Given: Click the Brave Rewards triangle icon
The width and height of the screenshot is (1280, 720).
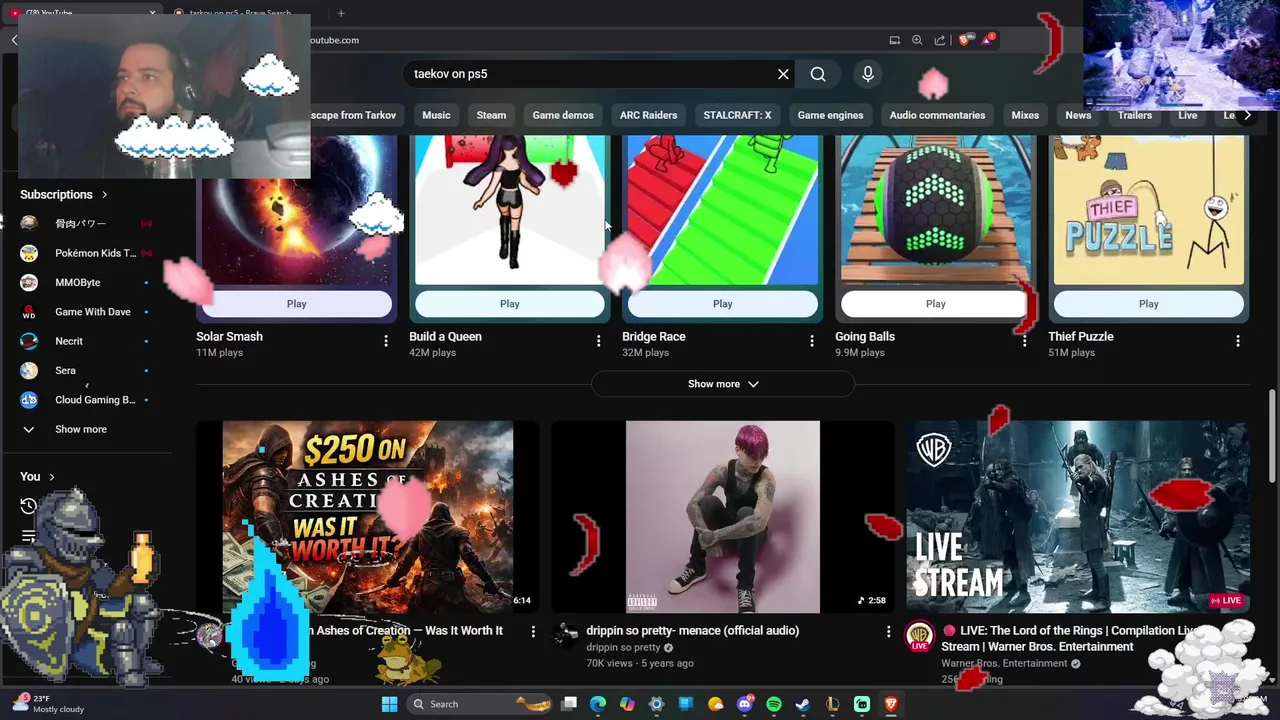Looking at the screenshot, I should click(987, 40).
